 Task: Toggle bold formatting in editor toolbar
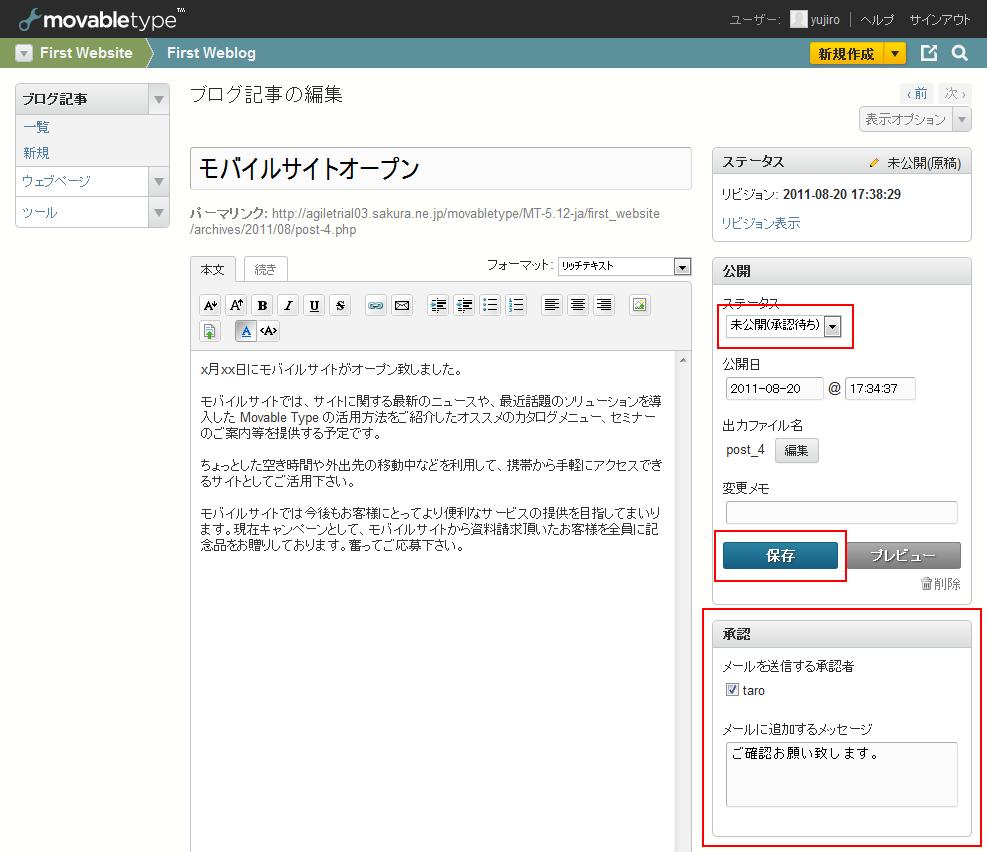(x=262, y=306)
